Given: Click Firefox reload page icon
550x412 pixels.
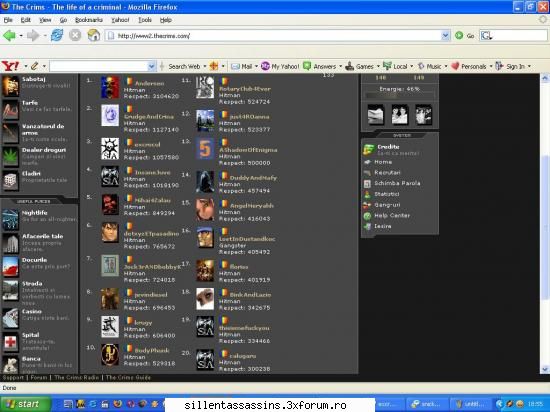Looking at the screenshot, I should 57,35.
